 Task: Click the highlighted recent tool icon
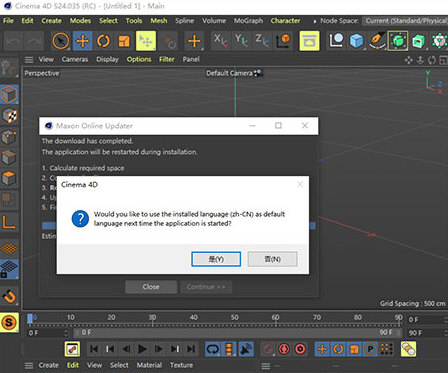[146, 41]
